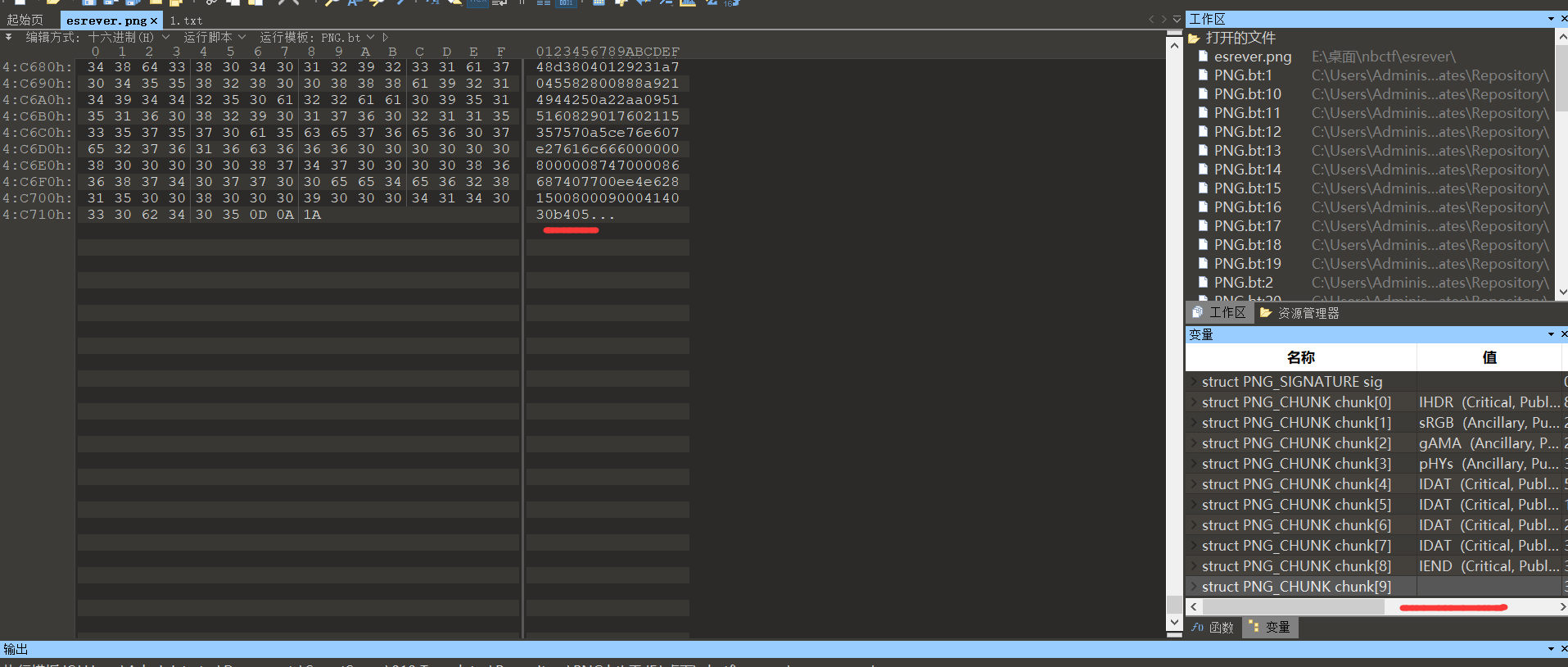This screenshot has height=667, width=1568.
Task: Select PNG.bt:13 in the workspace list
Action: (1248, 151)
